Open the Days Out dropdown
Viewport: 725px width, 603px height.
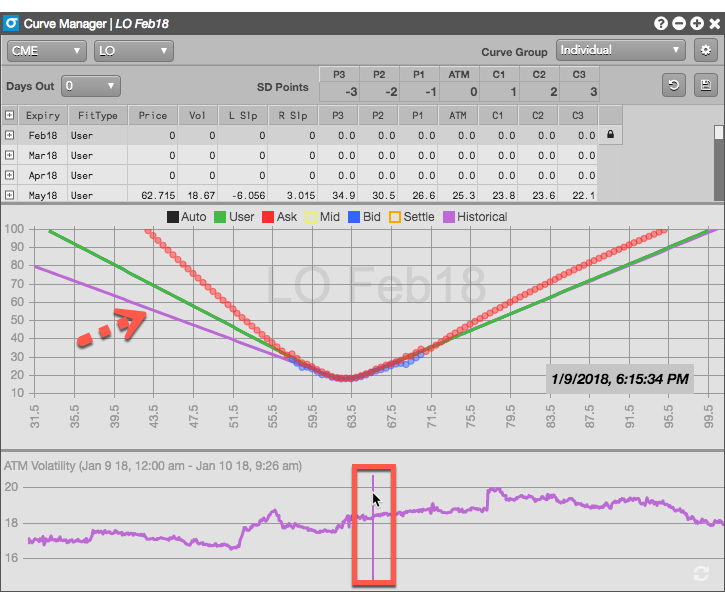coord(91,86)
